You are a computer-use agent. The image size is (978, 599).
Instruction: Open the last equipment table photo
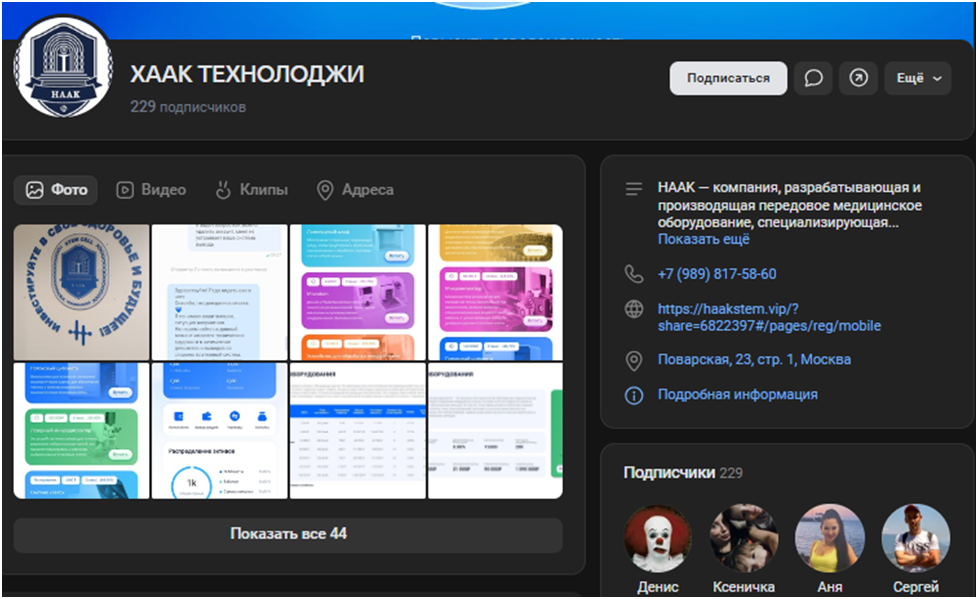point(495,431)
